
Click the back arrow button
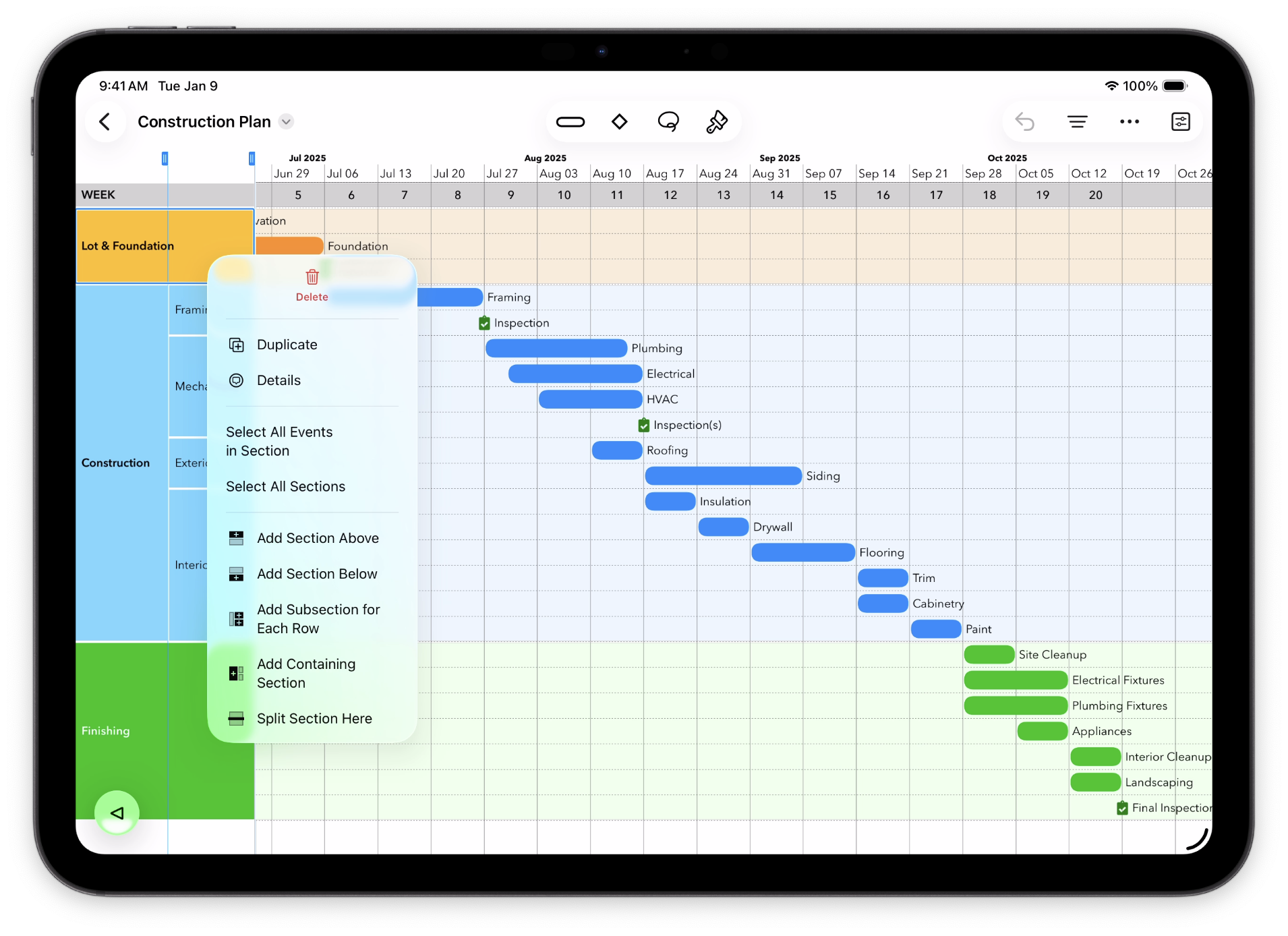tap(105, 122)
